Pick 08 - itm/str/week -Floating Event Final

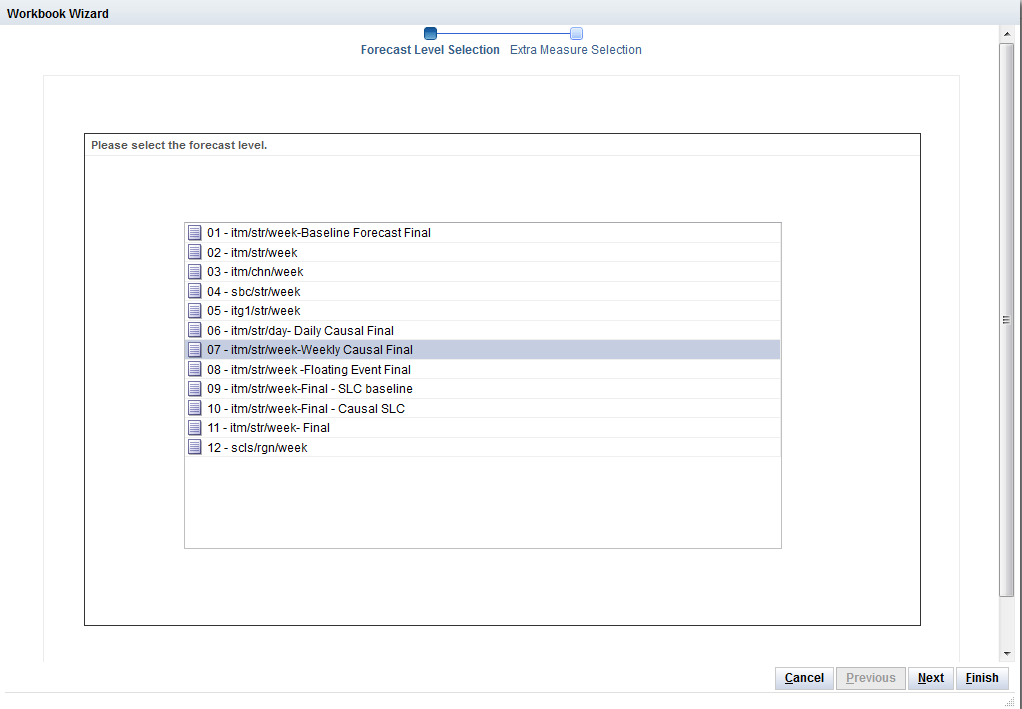coord(482,369)
